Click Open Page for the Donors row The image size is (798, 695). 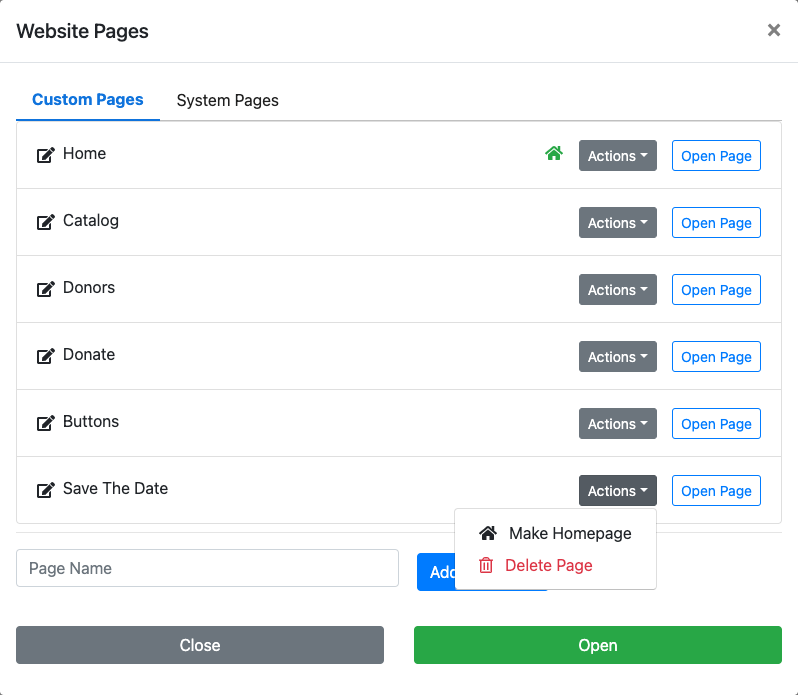pos(716,290)
